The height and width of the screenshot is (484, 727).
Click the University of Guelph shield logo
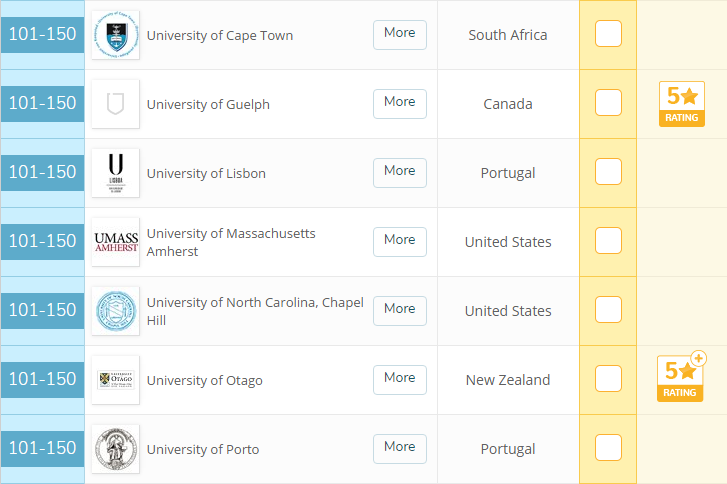pos(115,104)
